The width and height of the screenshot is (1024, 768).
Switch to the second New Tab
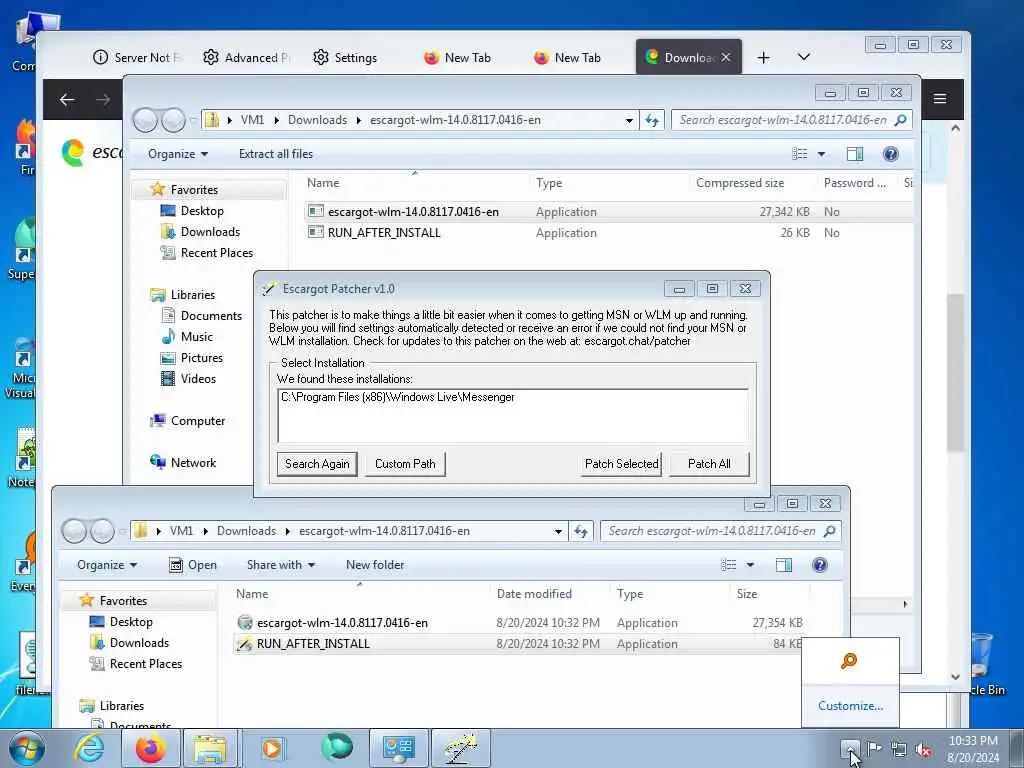(567, 57)
